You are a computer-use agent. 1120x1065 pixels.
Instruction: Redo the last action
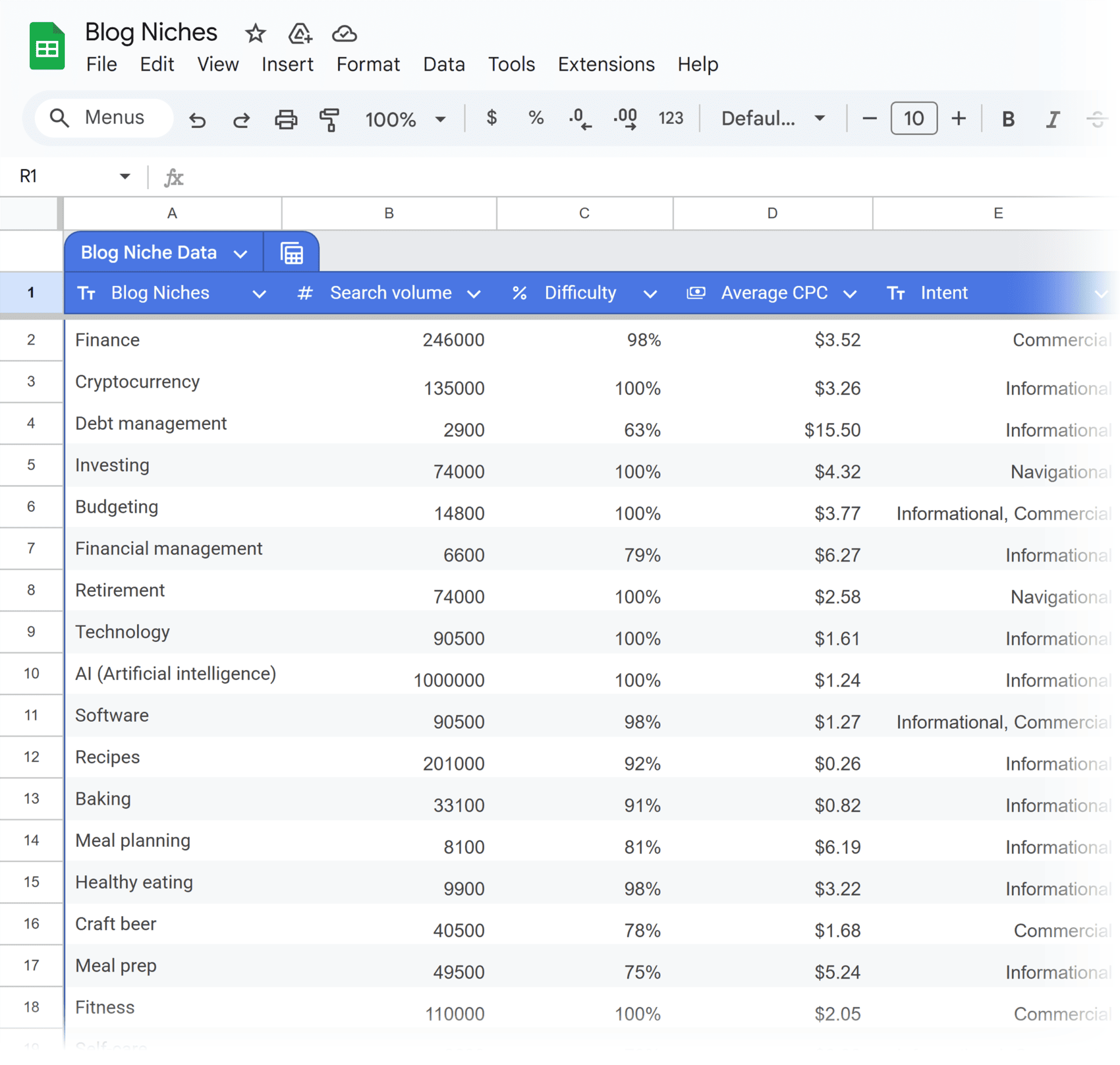click(x=242, y=119)
